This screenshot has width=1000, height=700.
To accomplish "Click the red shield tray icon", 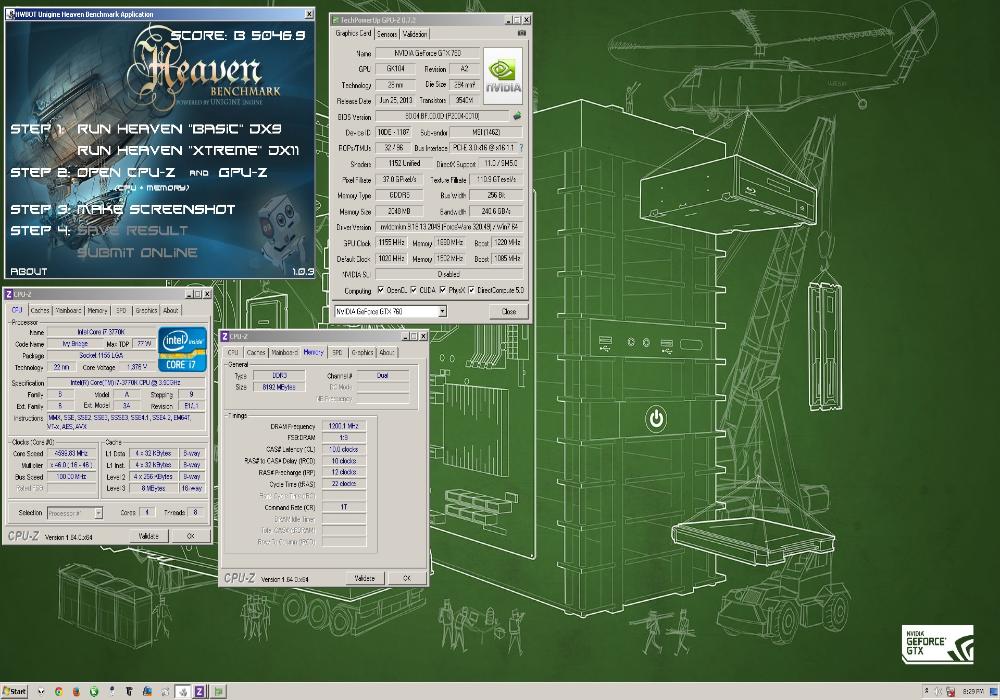I will [951, 691].
